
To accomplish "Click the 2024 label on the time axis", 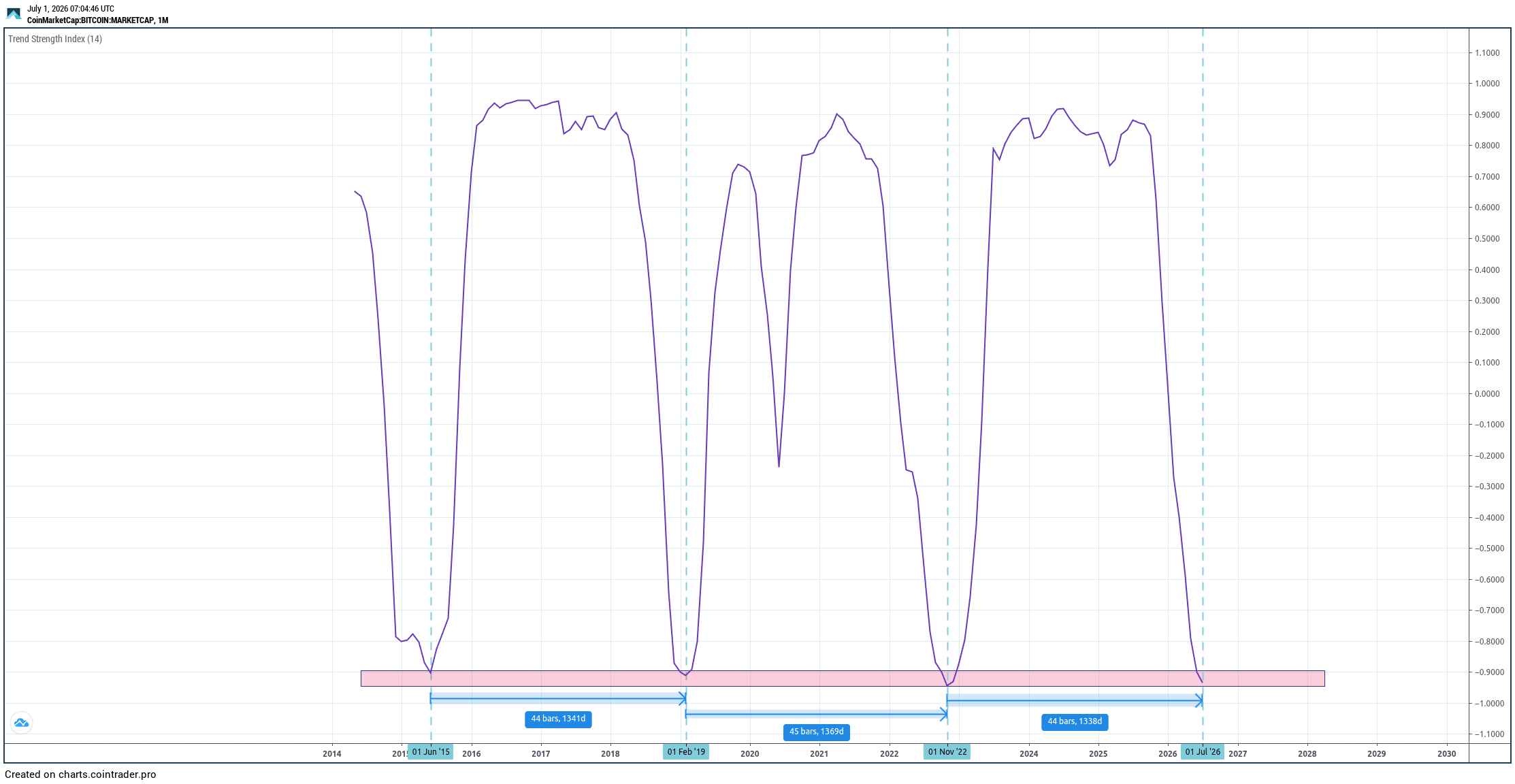I will (x=1029, y=754).
